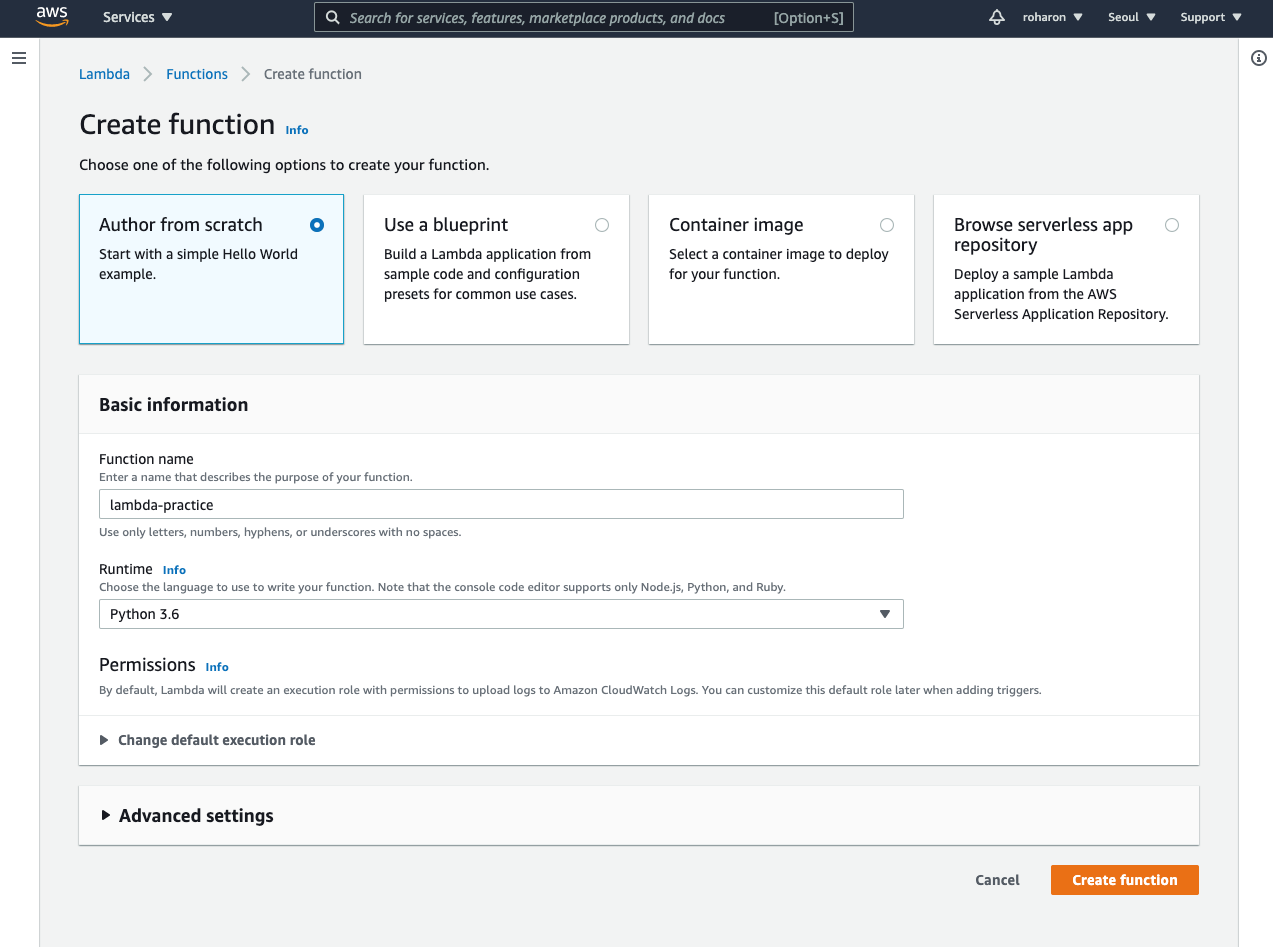Select the Browse serverless app repository radio button

(1172, 225)
